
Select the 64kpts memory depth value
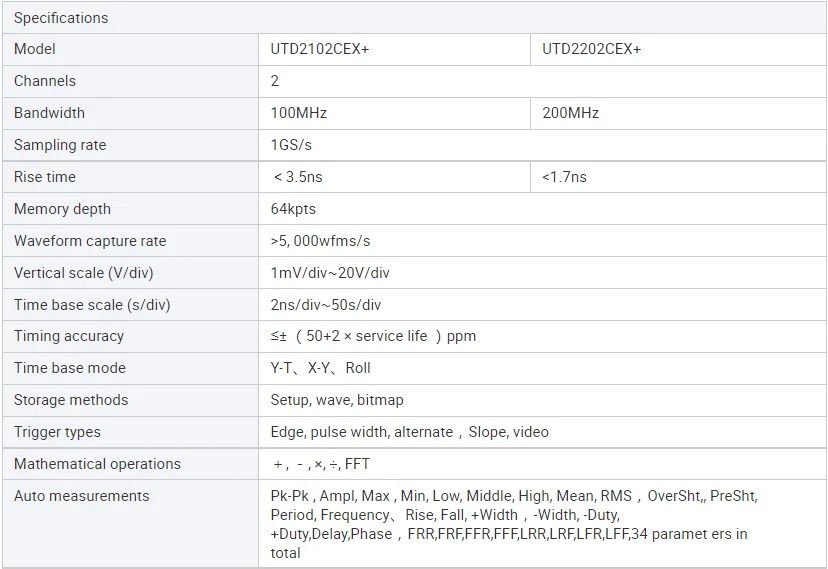coord(294,209)
